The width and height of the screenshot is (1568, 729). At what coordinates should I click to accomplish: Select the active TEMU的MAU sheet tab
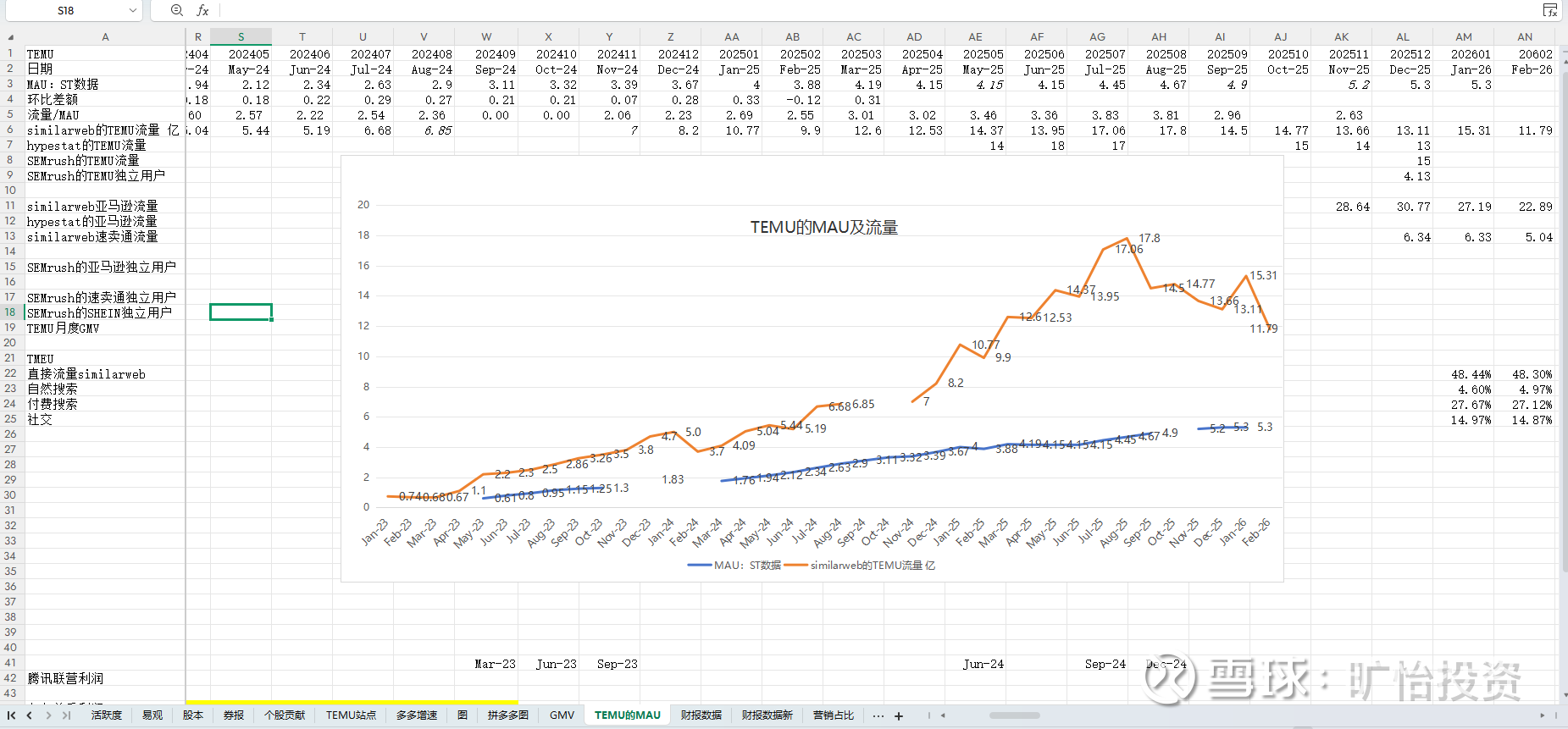(x=628, y=715)
